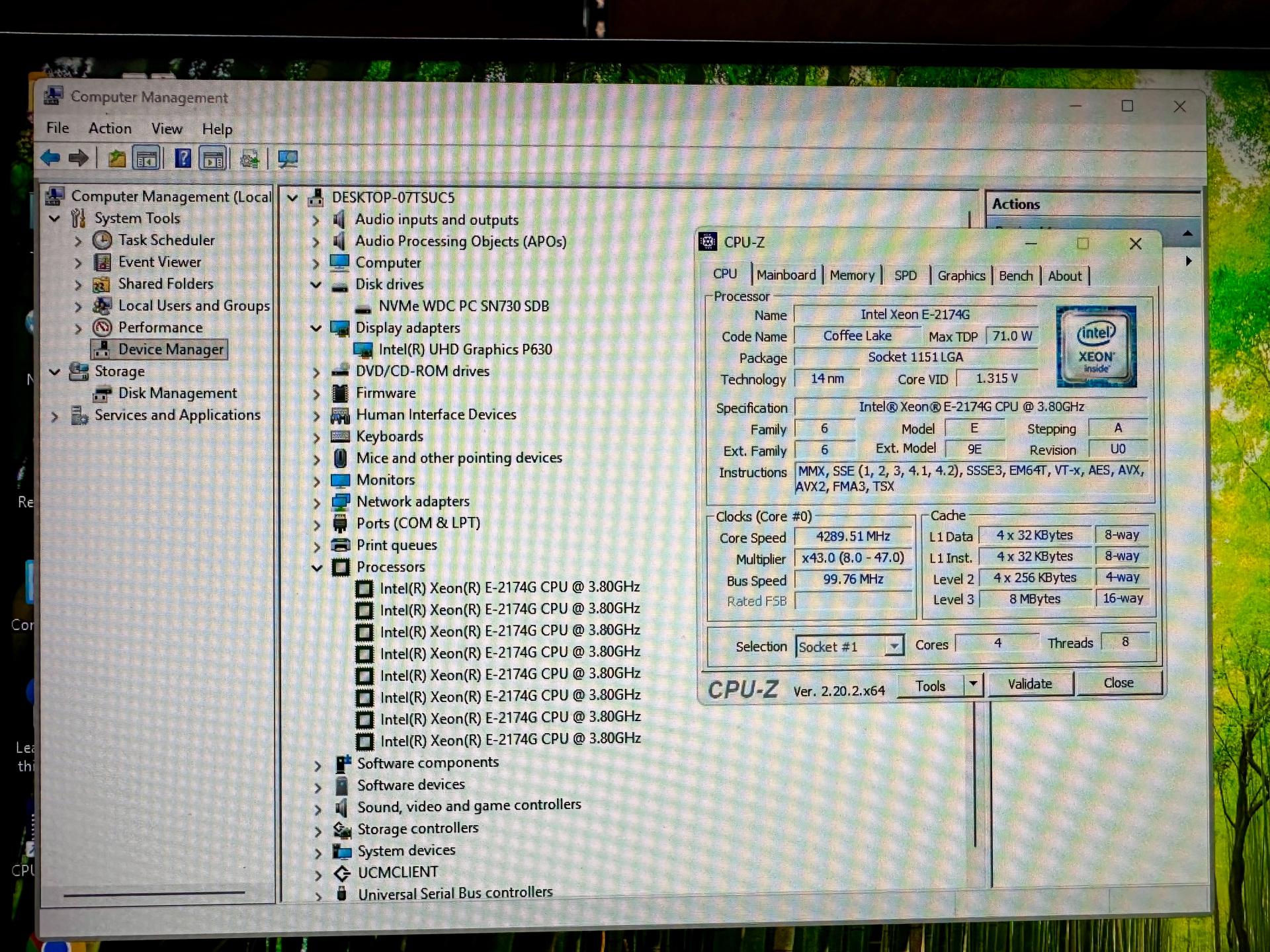Select Sound, video and game controllers
The width and height of the screenshot is (1270, 952).
pos(469,806)
